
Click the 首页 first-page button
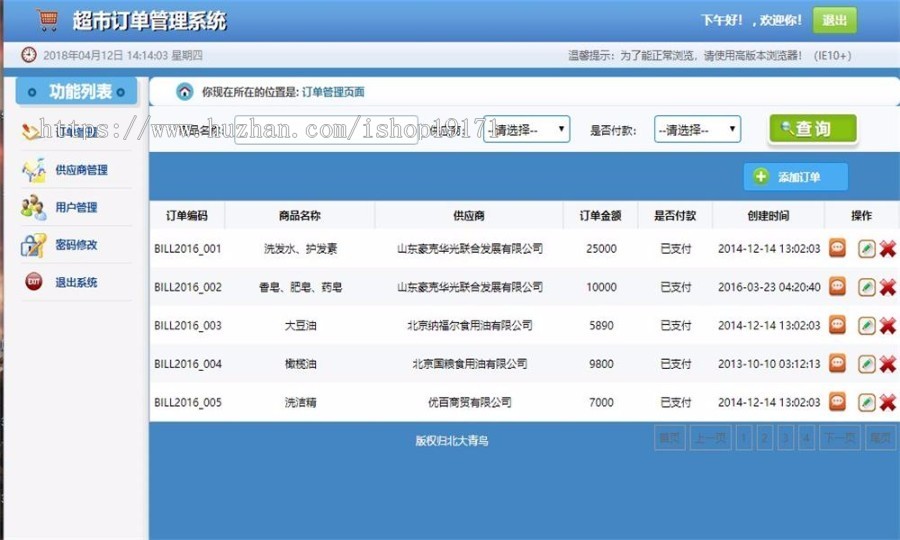click(x=670, y=438)
